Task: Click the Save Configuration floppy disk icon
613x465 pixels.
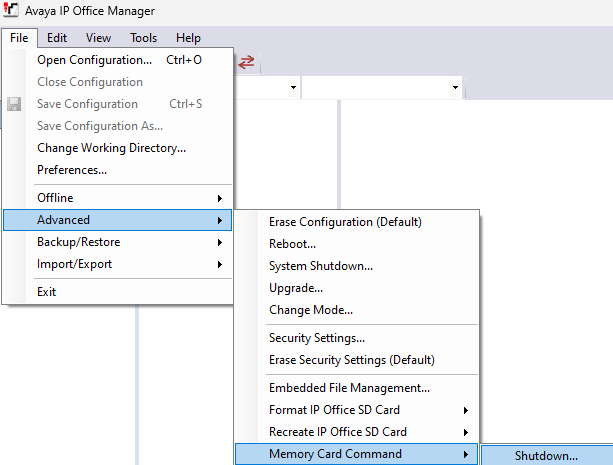Action: pos(14,104)
